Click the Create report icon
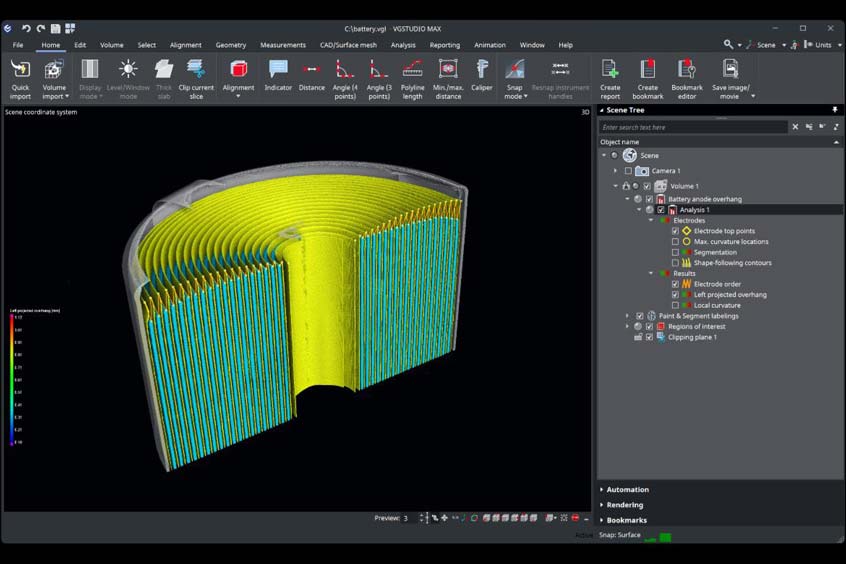846x564 pixels. 610,70
